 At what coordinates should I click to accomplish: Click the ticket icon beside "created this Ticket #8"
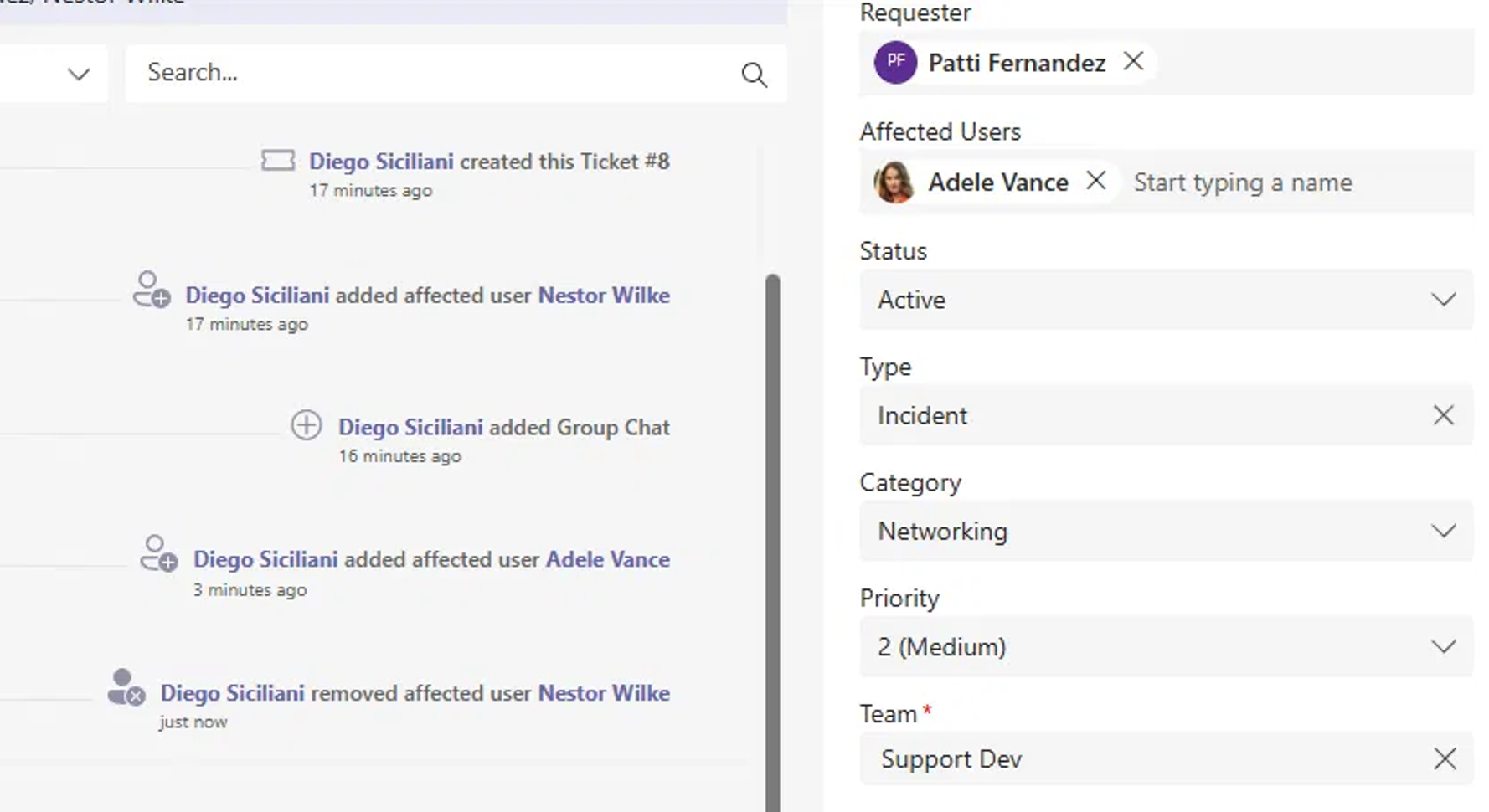point(280,160)
